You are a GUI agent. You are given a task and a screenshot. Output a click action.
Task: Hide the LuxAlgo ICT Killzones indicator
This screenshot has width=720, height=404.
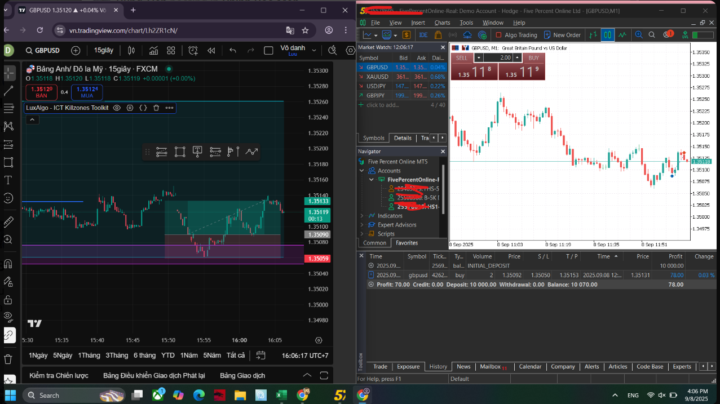[x=117, y=108]
